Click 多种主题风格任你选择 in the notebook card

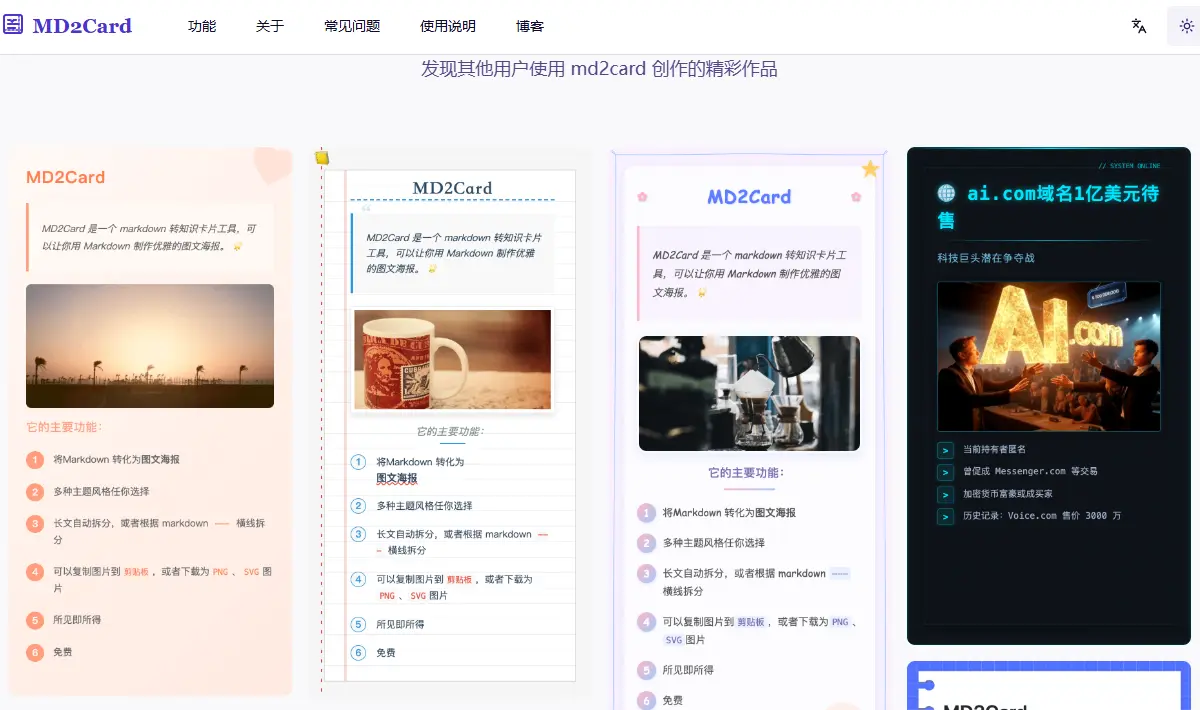(424, 506)
